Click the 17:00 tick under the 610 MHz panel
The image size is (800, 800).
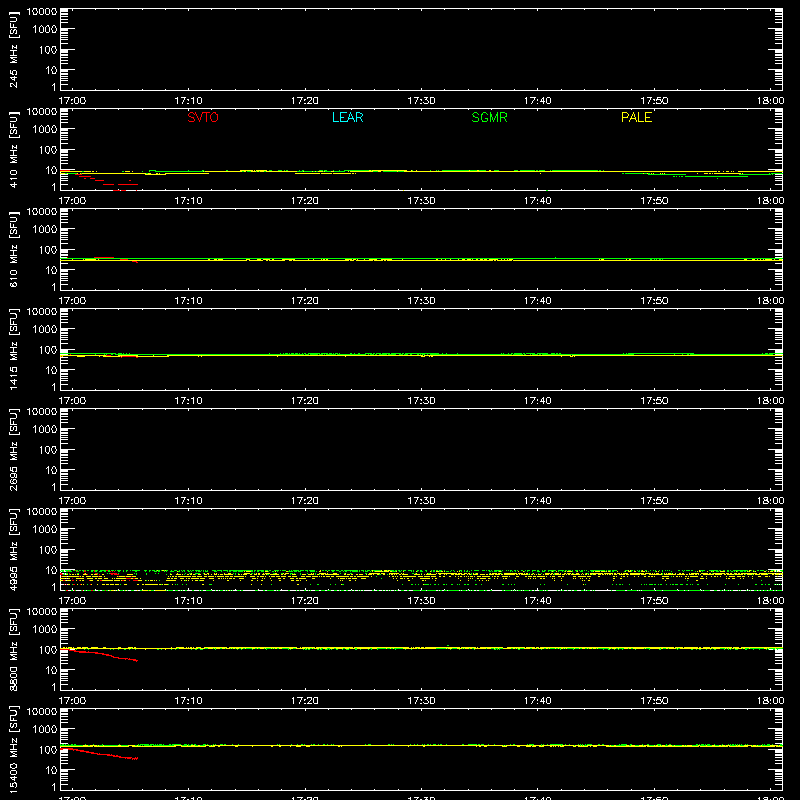pyautogui.click(x=72, y=301)
